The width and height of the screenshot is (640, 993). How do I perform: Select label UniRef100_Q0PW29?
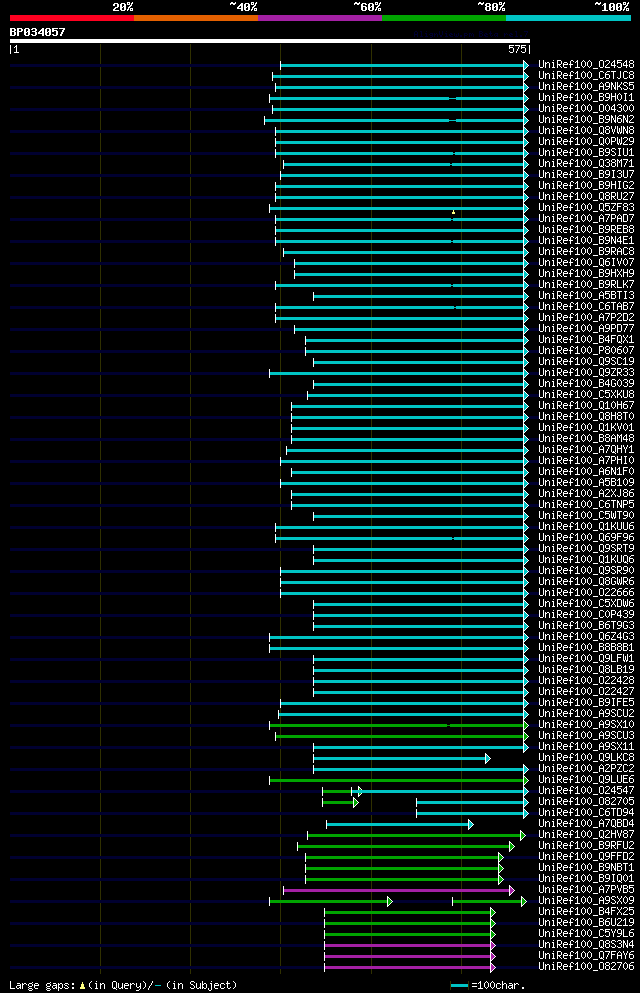click(586, 141)
